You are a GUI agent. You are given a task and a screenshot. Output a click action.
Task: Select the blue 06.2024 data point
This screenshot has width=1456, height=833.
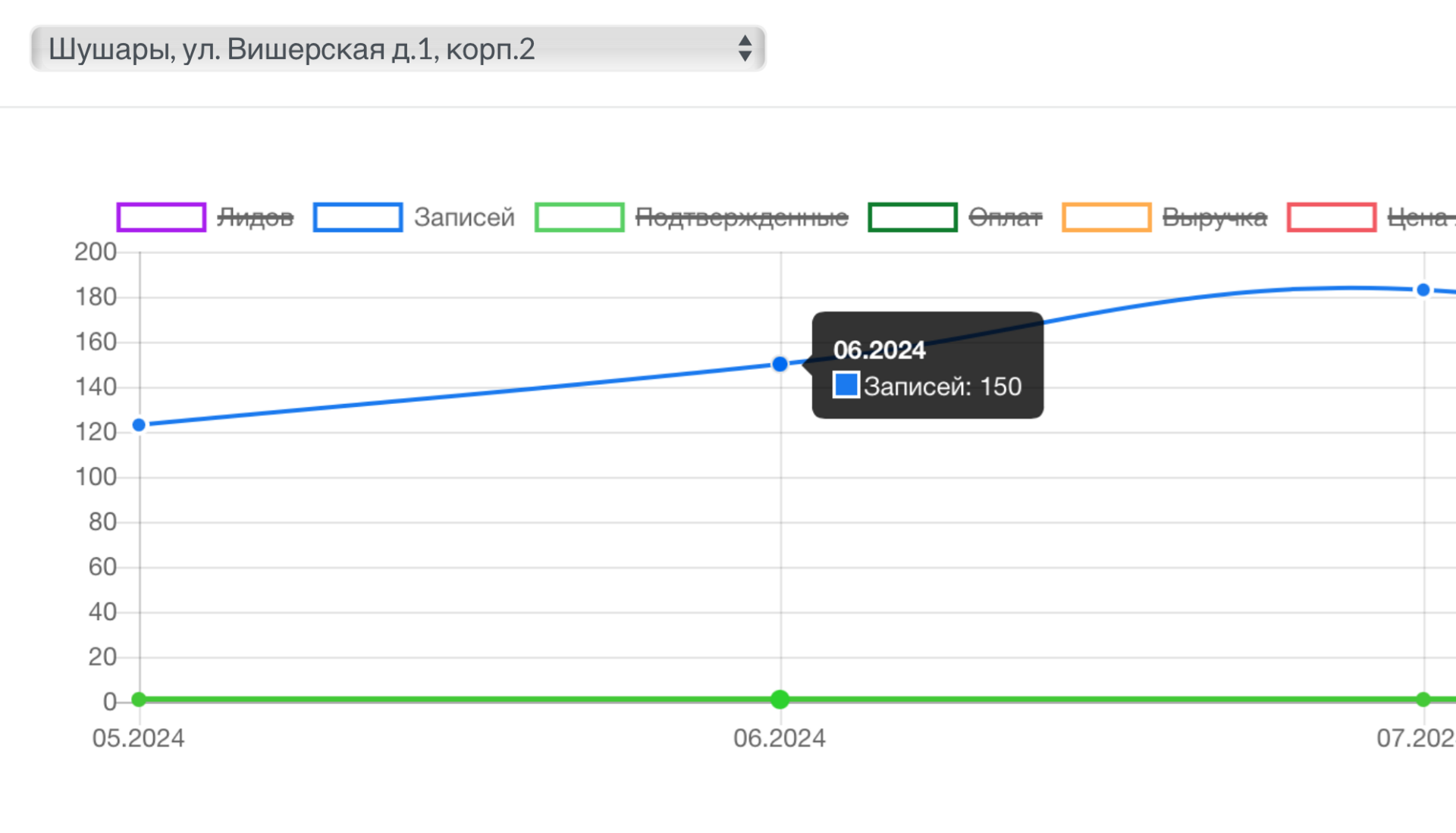[x=780, y=365]
